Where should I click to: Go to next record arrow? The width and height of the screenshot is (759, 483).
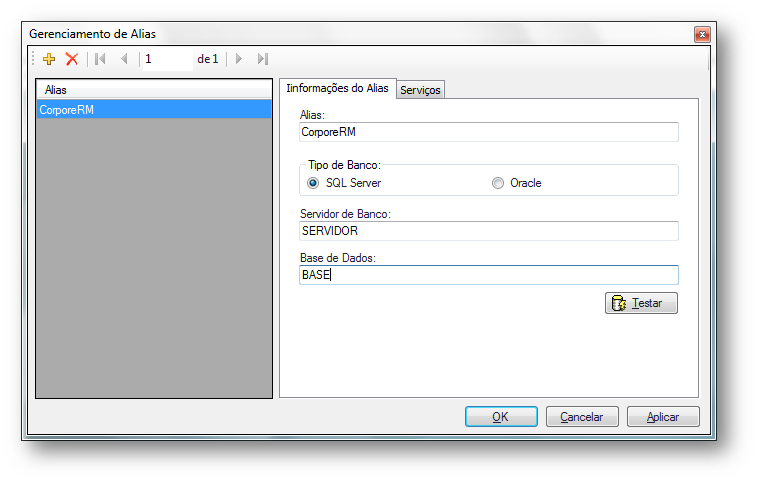(239, 59)
